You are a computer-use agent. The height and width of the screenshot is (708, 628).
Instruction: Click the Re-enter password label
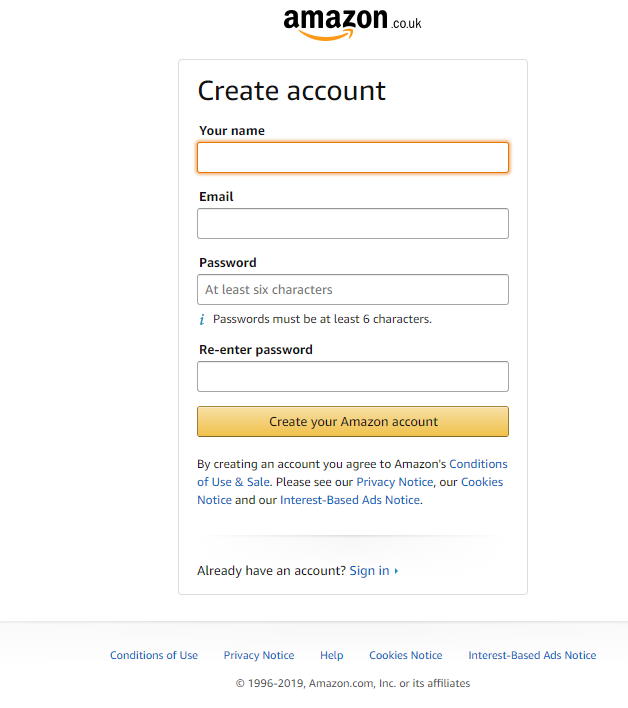point(256,349)
